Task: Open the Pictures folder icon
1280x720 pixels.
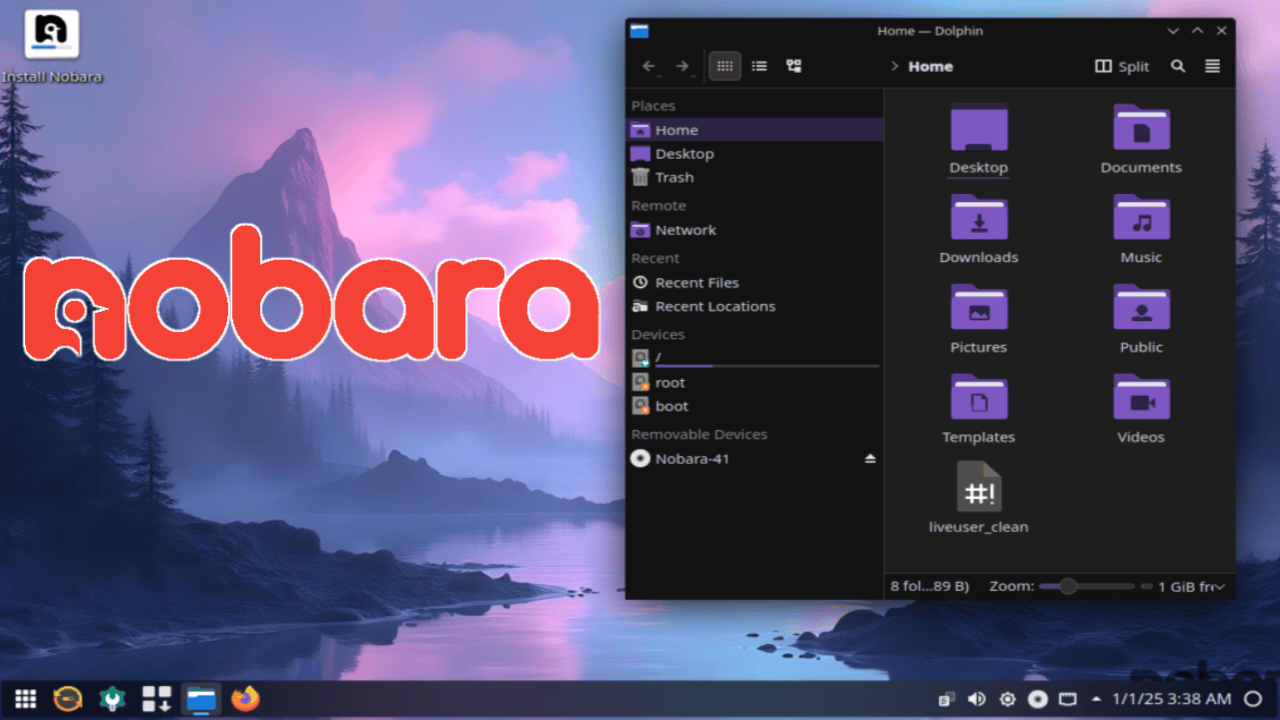Action: pos(979,308)
